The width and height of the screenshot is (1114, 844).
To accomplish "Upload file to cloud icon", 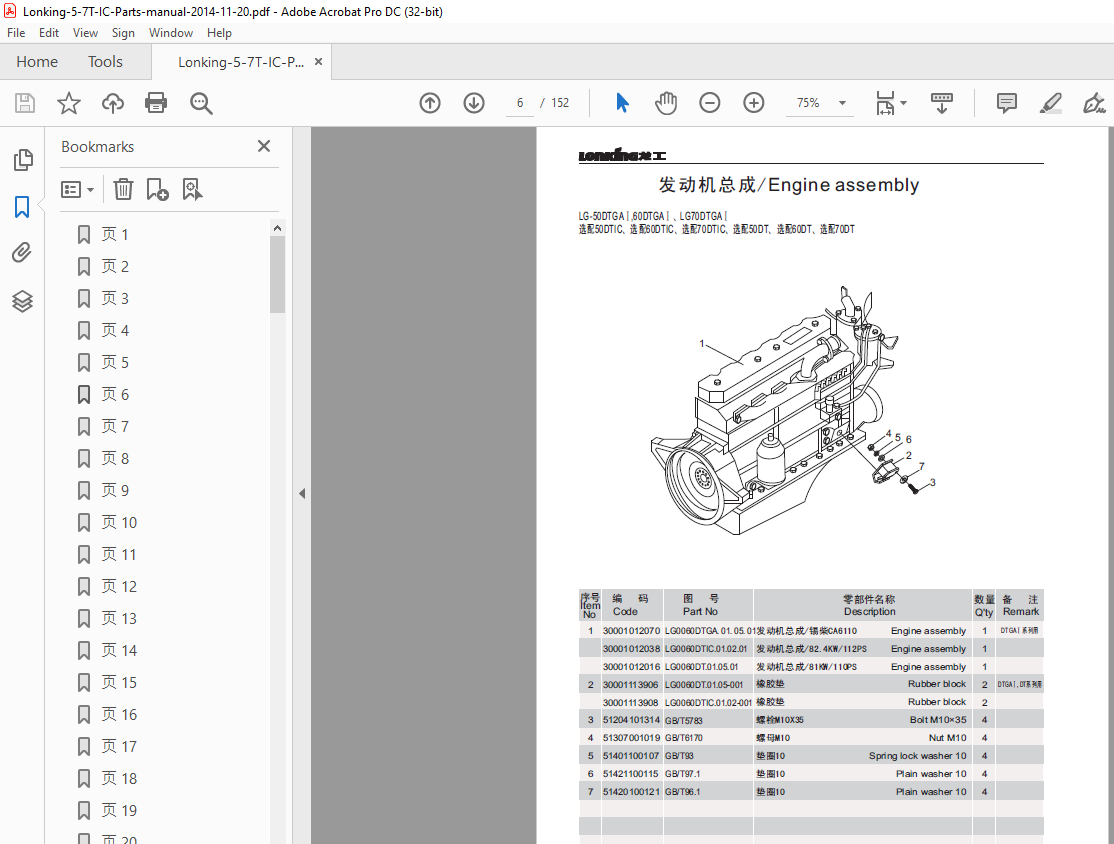I will pyautogui.click(x=112, y=103).
